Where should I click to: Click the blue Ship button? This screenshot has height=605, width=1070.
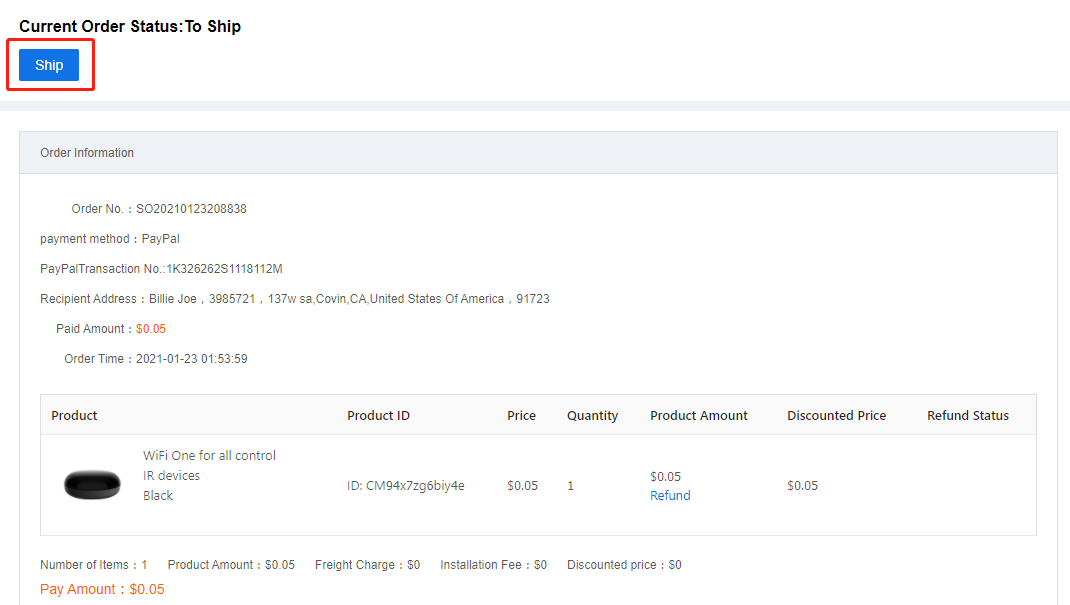tap(49, 65)
